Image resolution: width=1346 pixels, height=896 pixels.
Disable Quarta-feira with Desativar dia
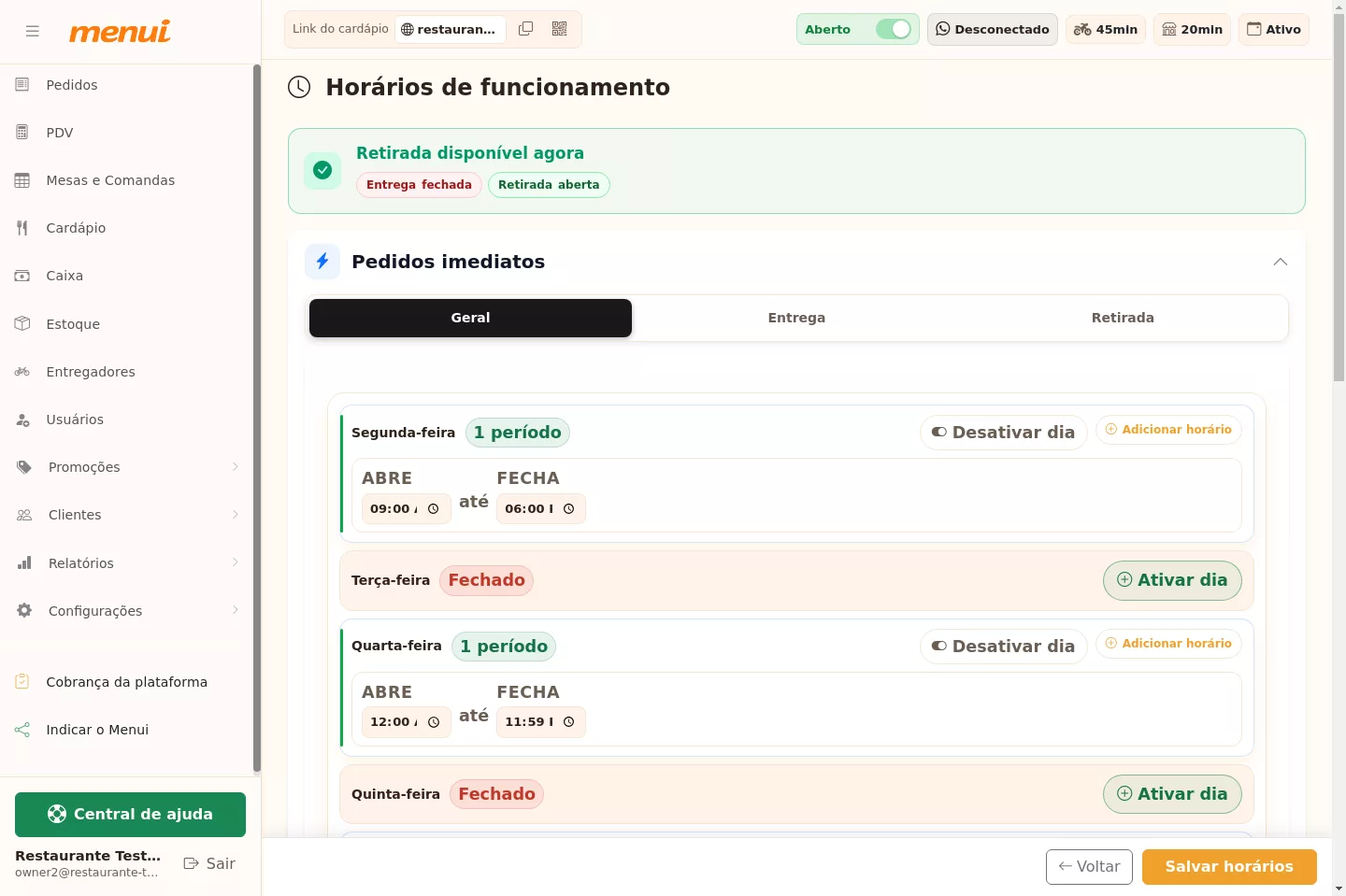point(1003,647)
